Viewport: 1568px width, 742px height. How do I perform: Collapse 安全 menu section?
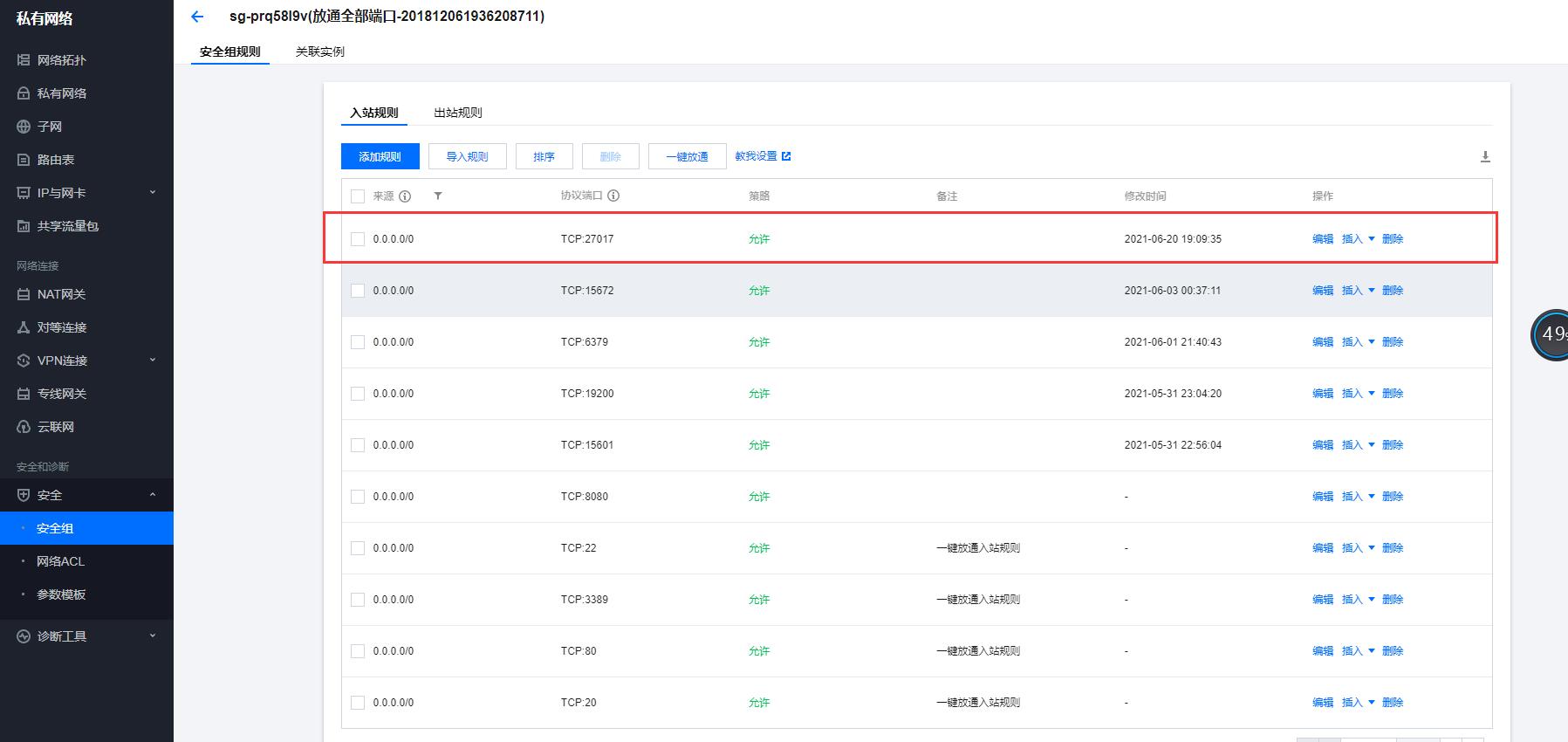pyautogui.click(x=153, y=495)
